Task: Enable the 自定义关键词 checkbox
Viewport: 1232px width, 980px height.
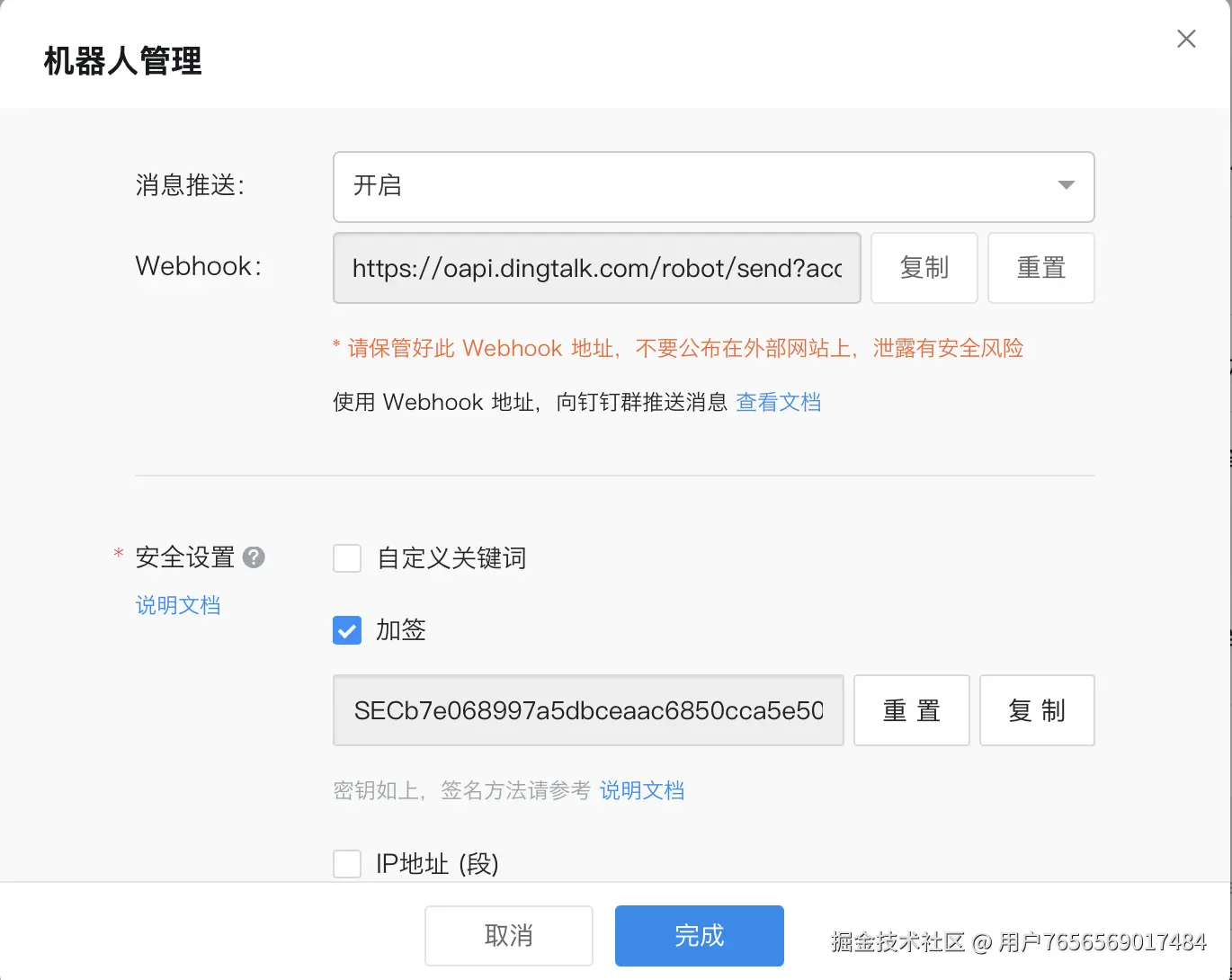Action: pyautogui.click(x=347, y=558)
